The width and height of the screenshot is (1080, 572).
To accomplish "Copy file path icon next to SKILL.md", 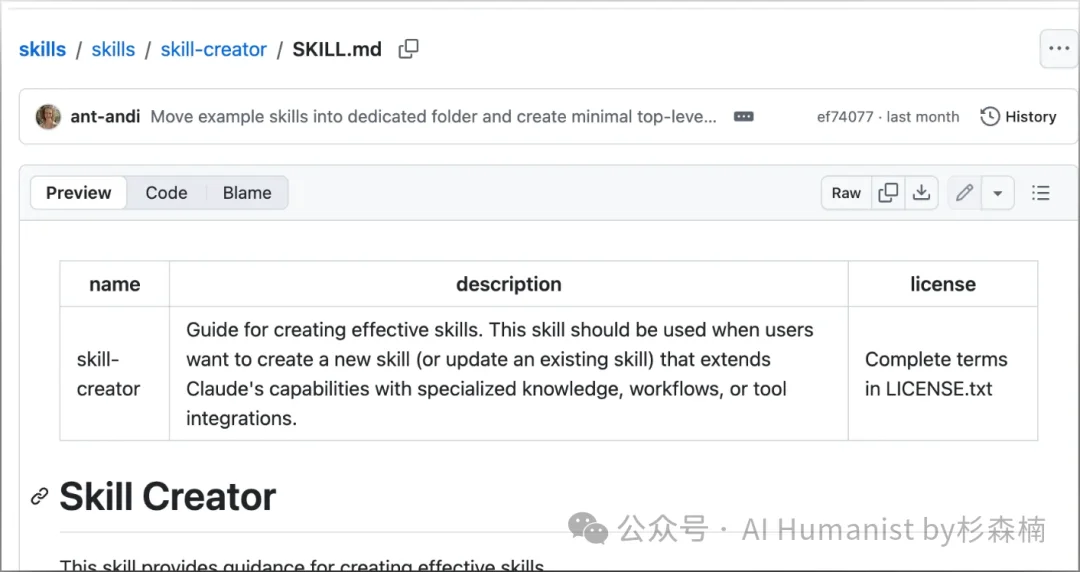I will pyautogui.click(x=408, y=49).
